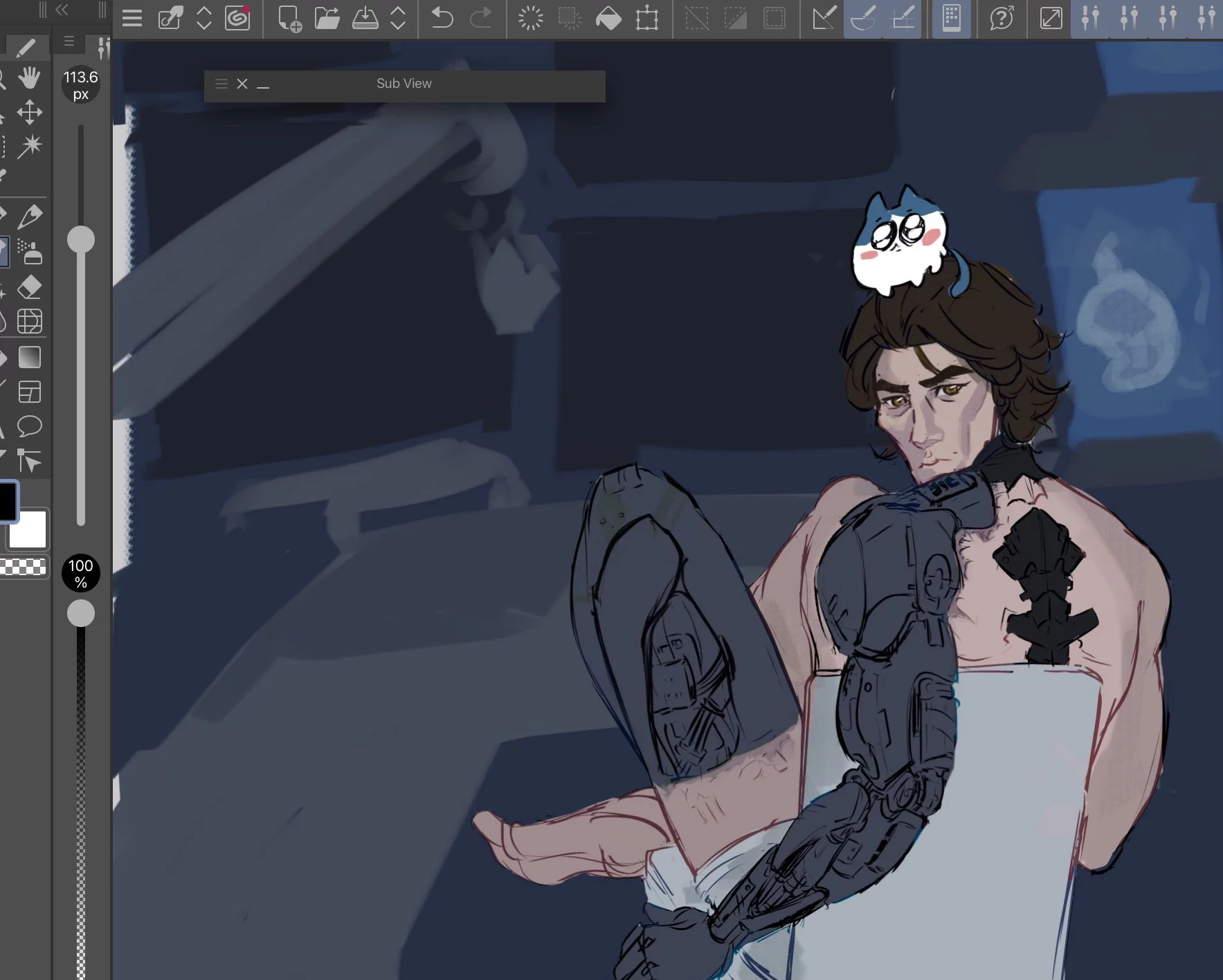The width and height of the screenshot is (1223, 980).
Task: Select the Pencil tool
Action: coord(29,217)
